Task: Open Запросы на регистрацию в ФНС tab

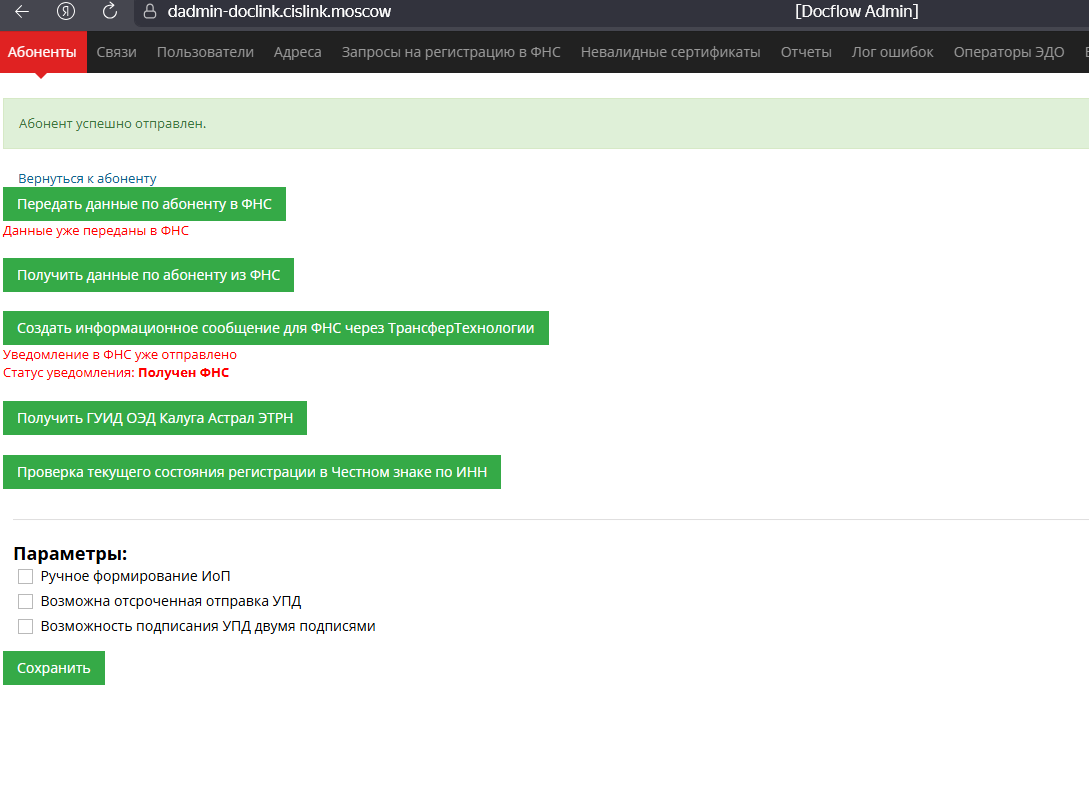Action: 451,52
